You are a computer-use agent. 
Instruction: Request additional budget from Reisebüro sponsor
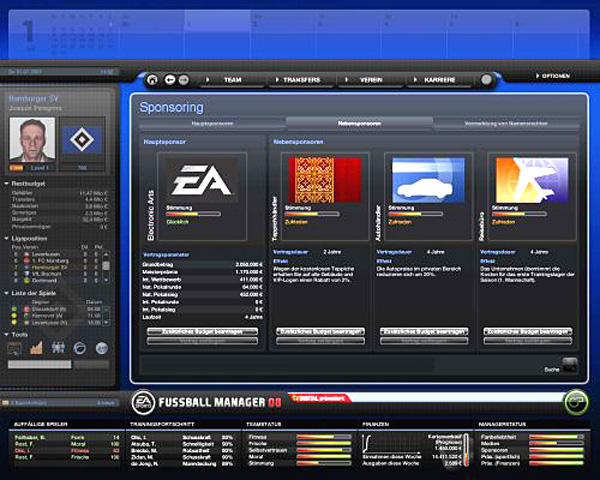tap(528, 331)
